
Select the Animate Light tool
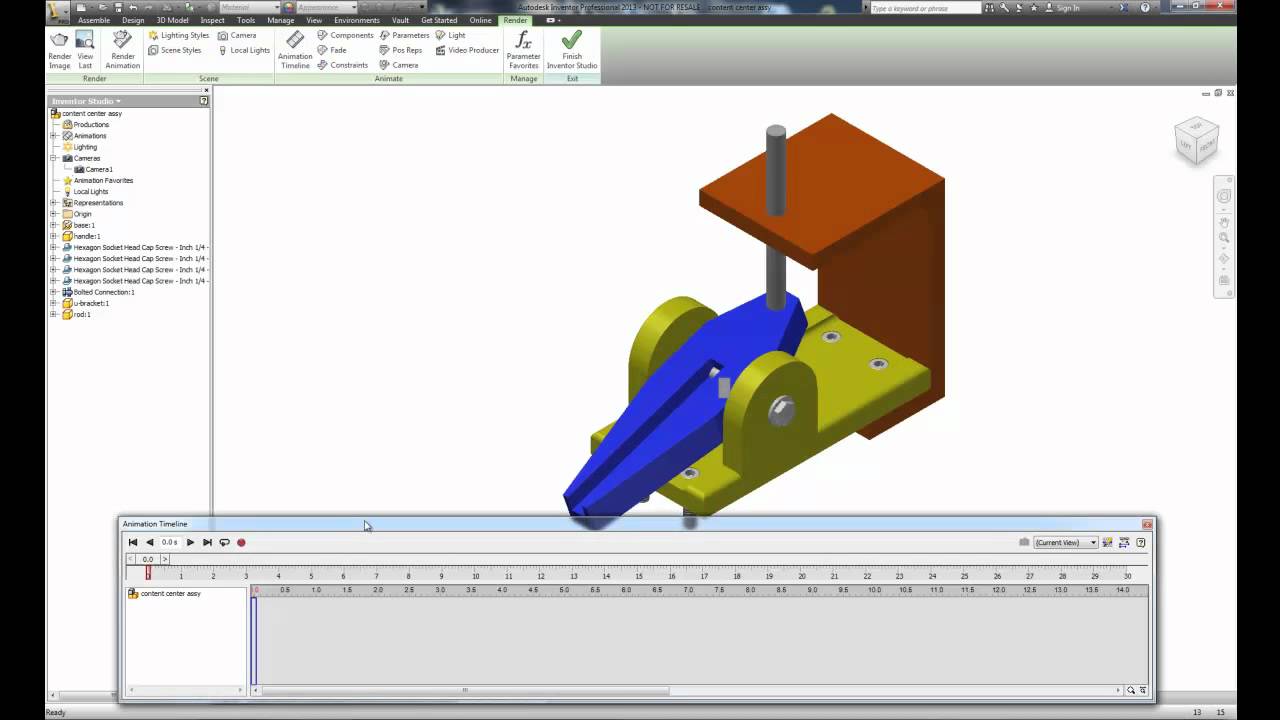click(x=450, y=35)
